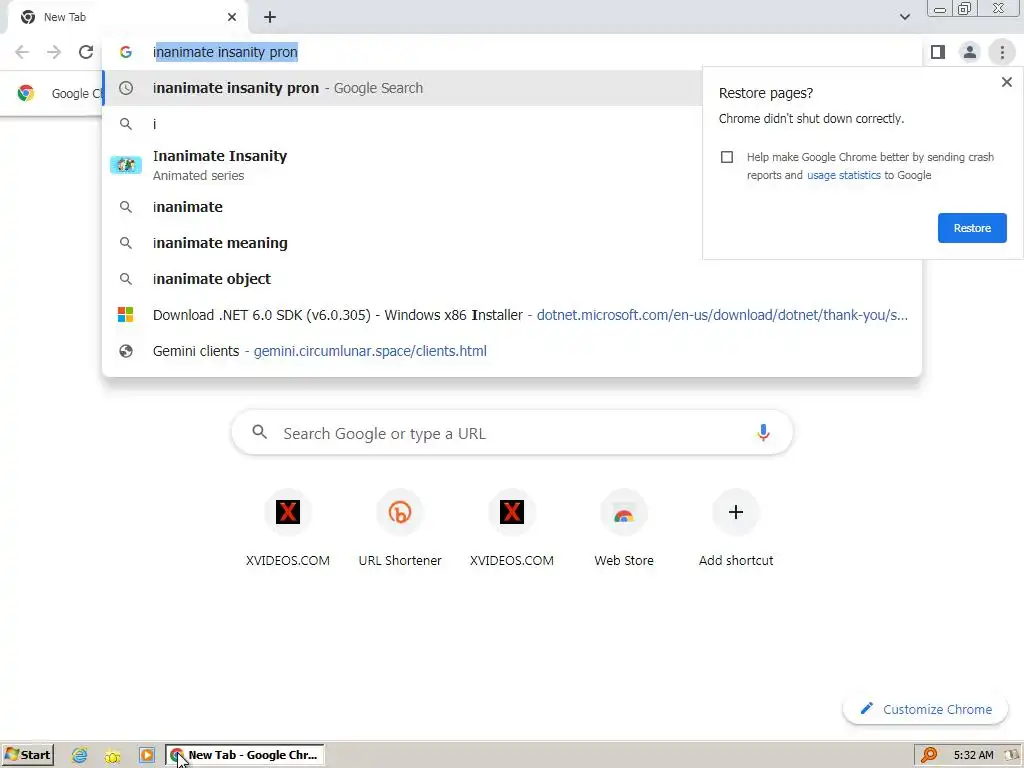Open the media player taskbar icon
This screenshot has height=768, width=1024.
coord(147,756)
